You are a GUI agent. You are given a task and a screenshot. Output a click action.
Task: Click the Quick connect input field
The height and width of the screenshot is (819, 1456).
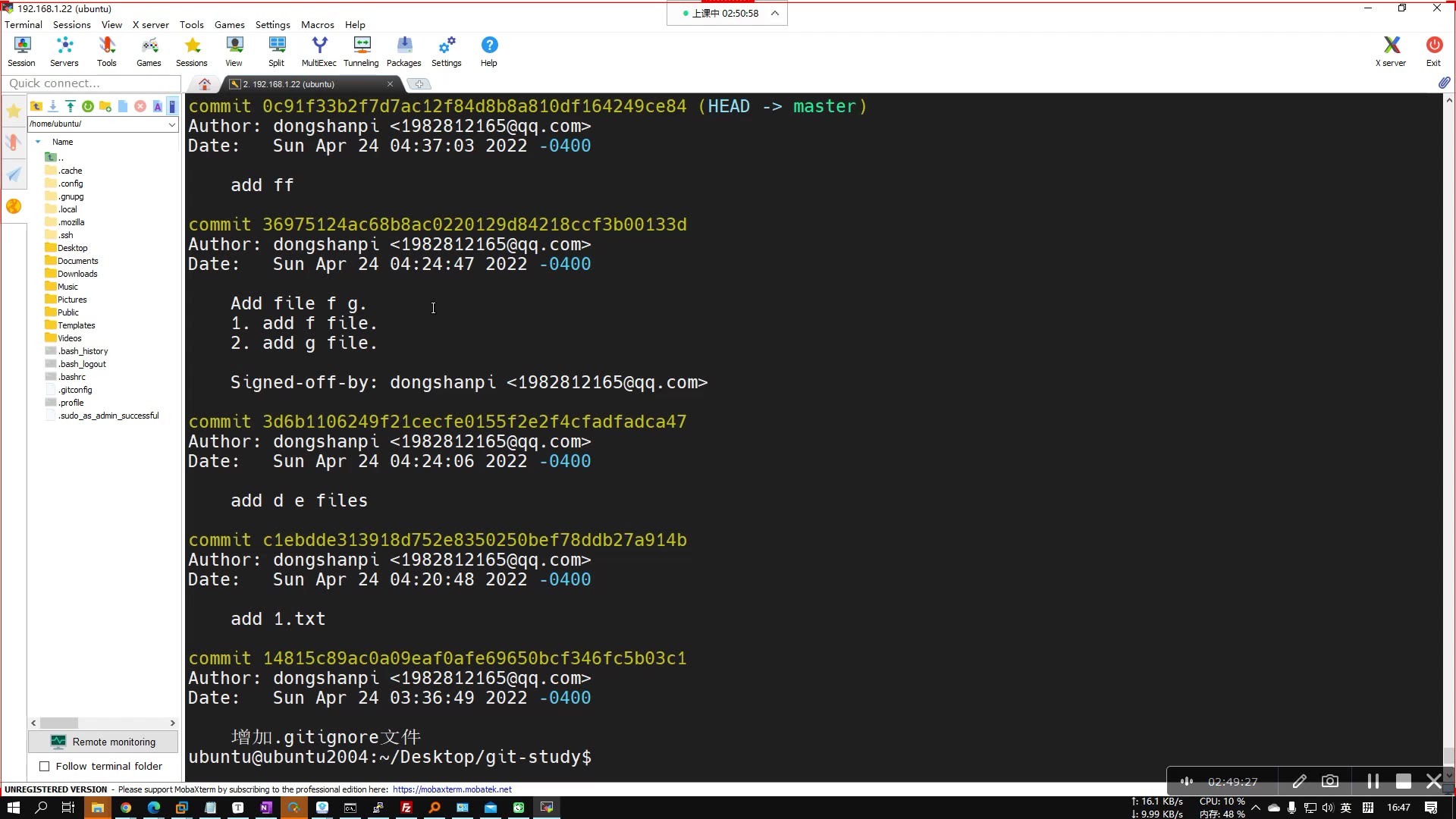coord(91,83)
